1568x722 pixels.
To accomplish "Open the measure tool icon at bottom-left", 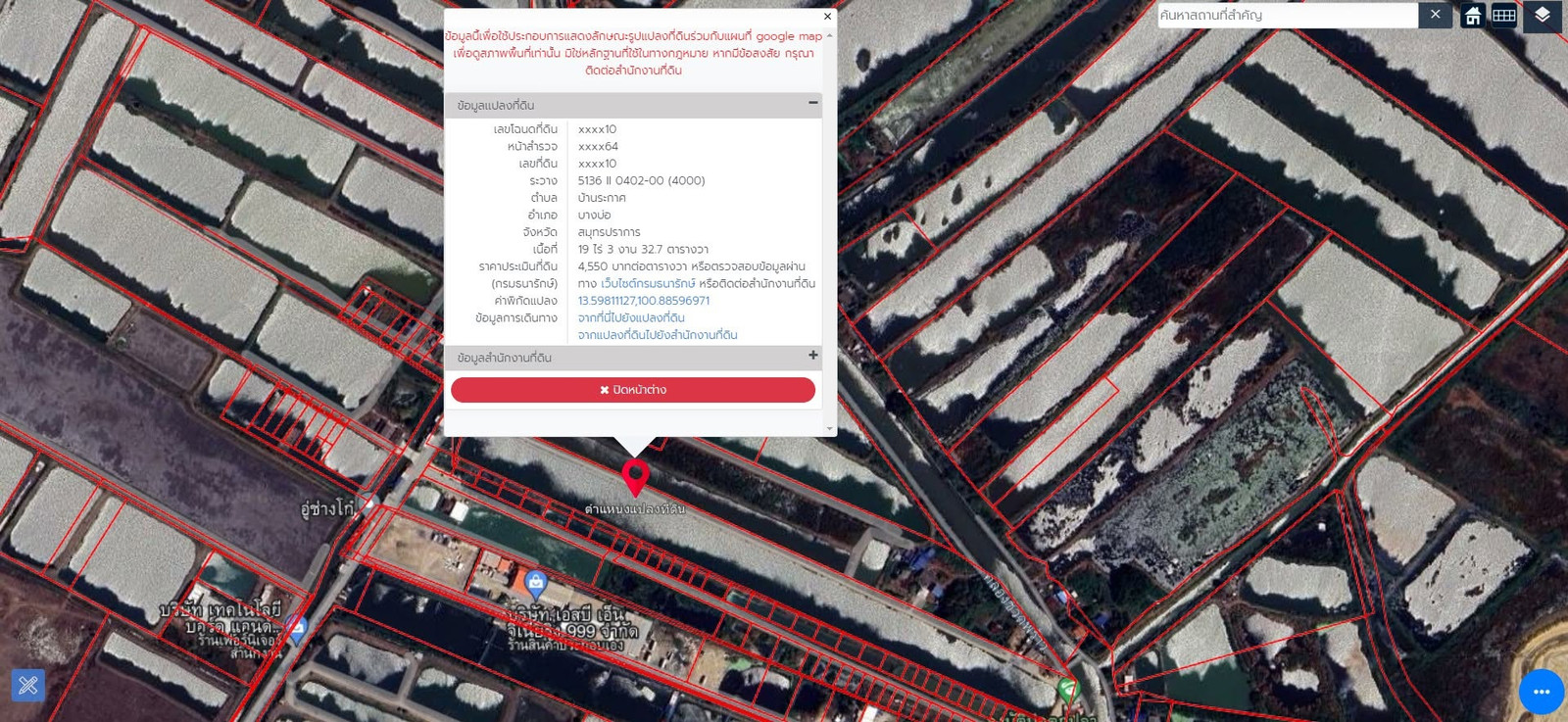I will (28, 685).
